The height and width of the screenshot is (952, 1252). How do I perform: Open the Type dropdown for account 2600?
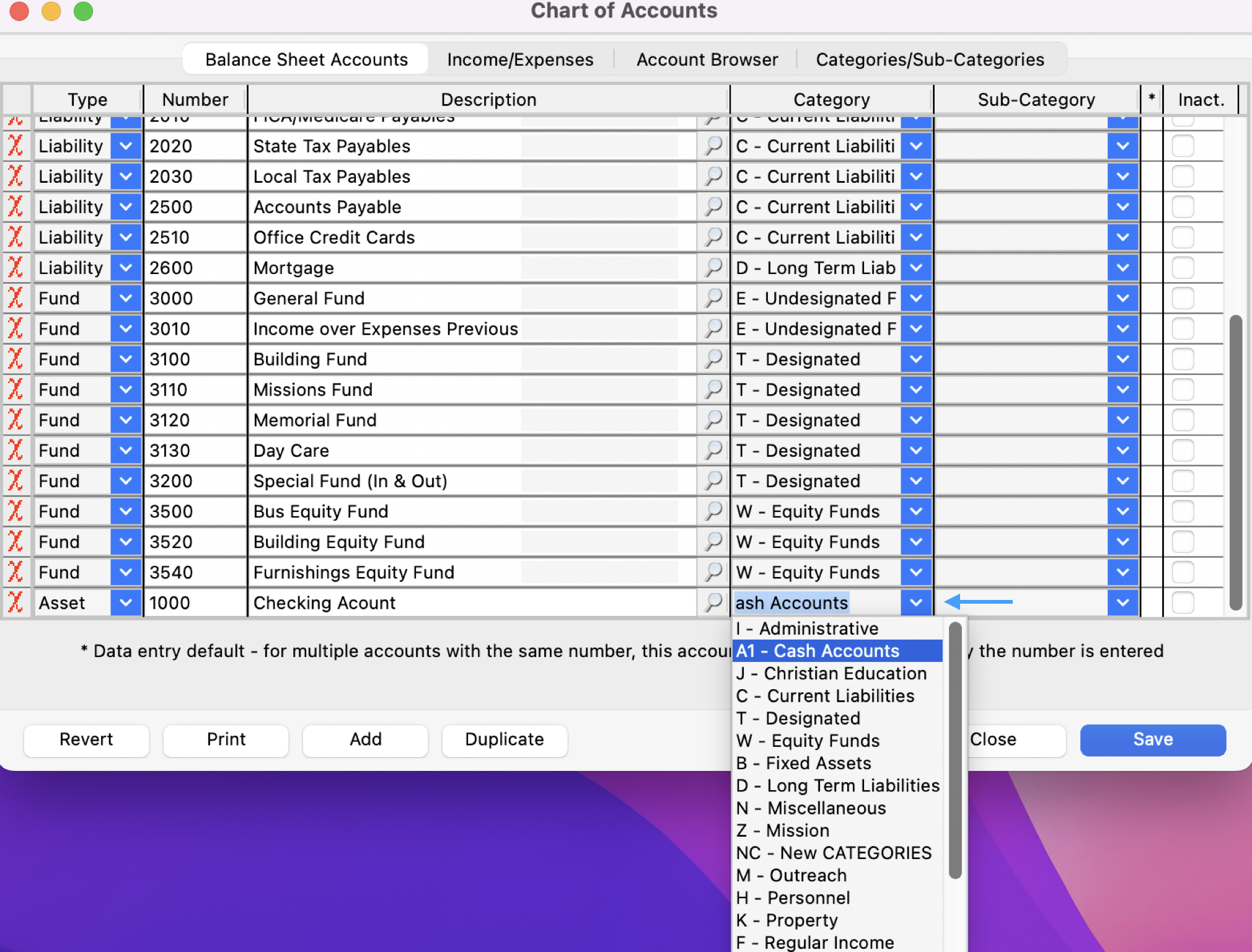(x=126, y=268)
